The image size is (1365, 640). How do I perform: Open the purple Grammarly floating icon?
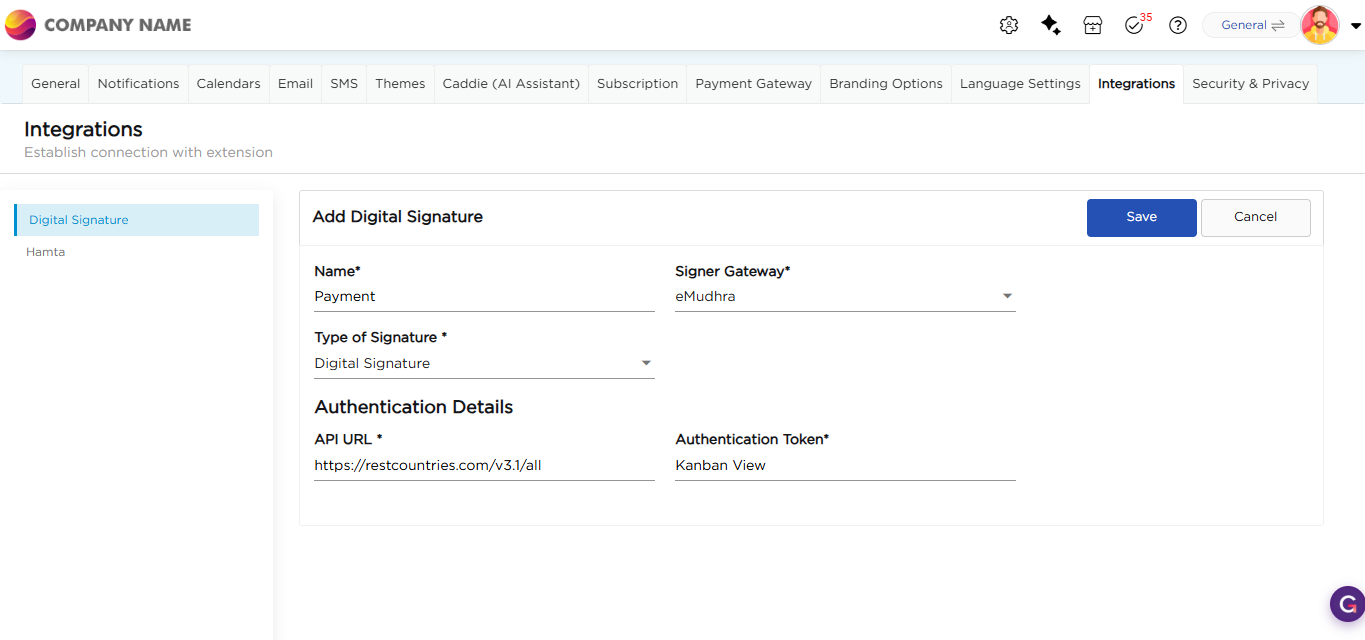point(1347,604)
